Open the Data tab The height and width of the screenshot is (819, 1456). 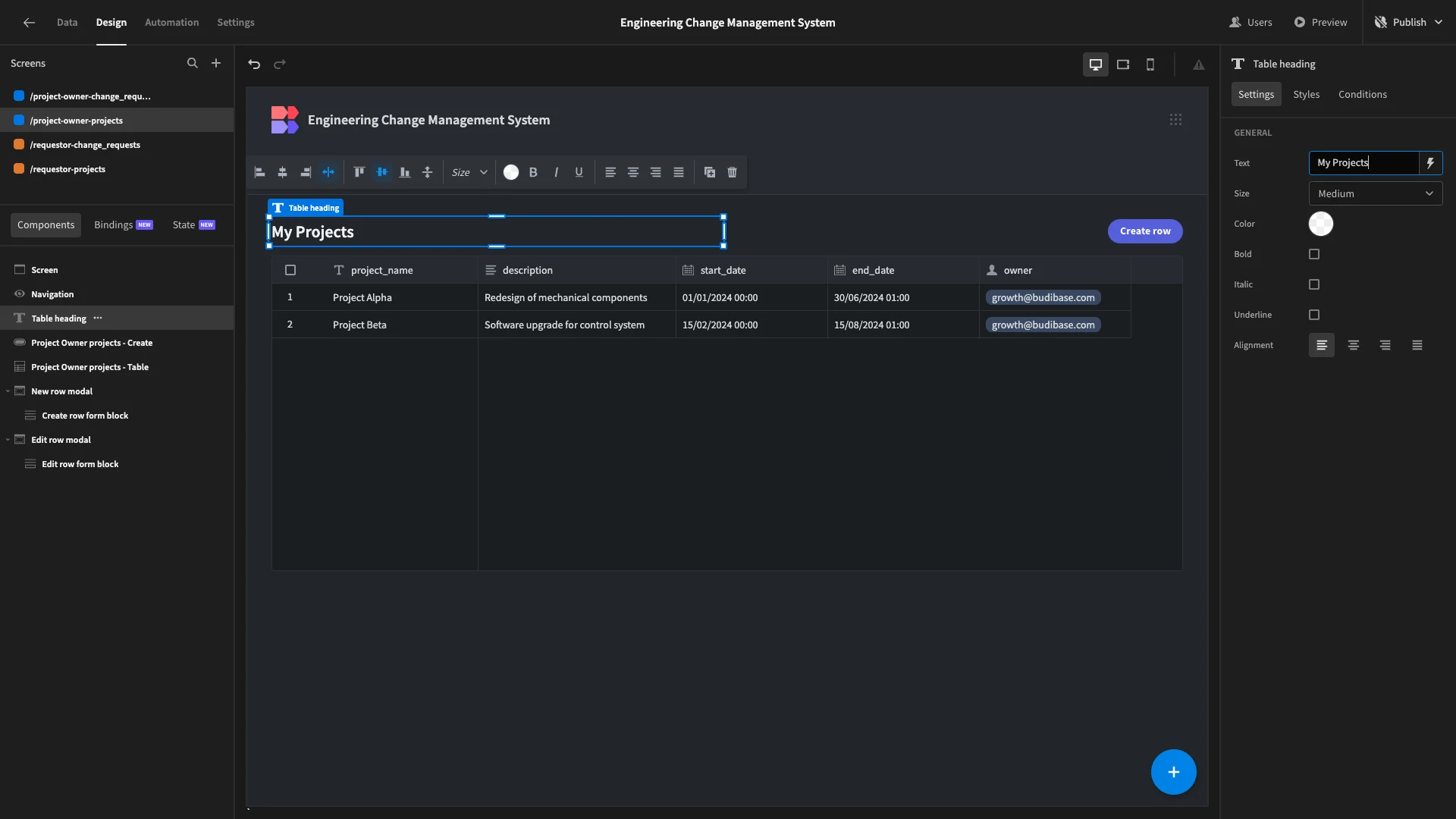pyautogui.click(x=67, y=22)
